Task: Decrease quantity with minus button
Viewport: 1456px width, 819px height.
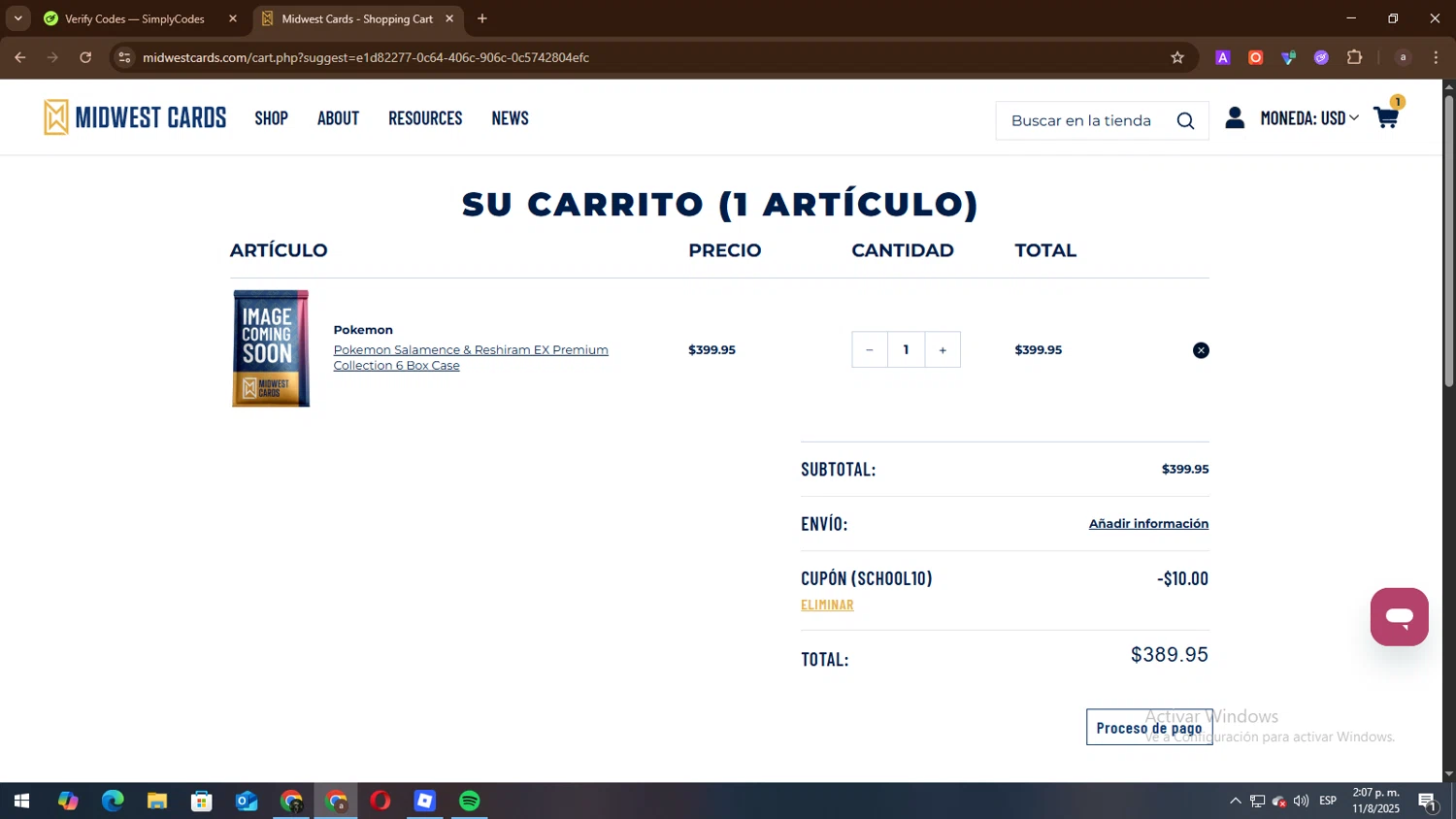Action: tap(870, 350)
